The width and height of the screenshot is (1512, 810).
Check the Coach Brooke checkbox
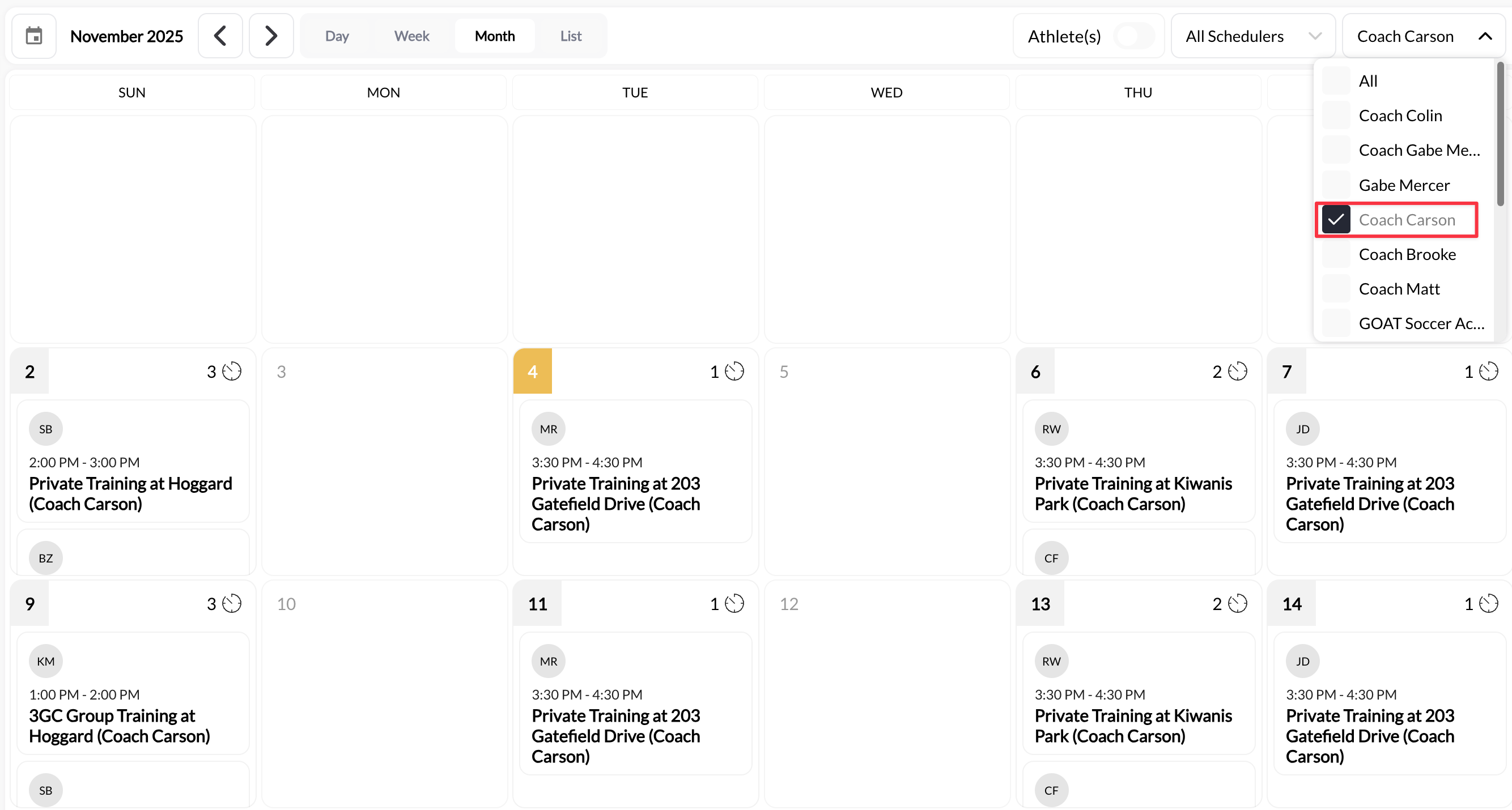(x=1336, y=254)
